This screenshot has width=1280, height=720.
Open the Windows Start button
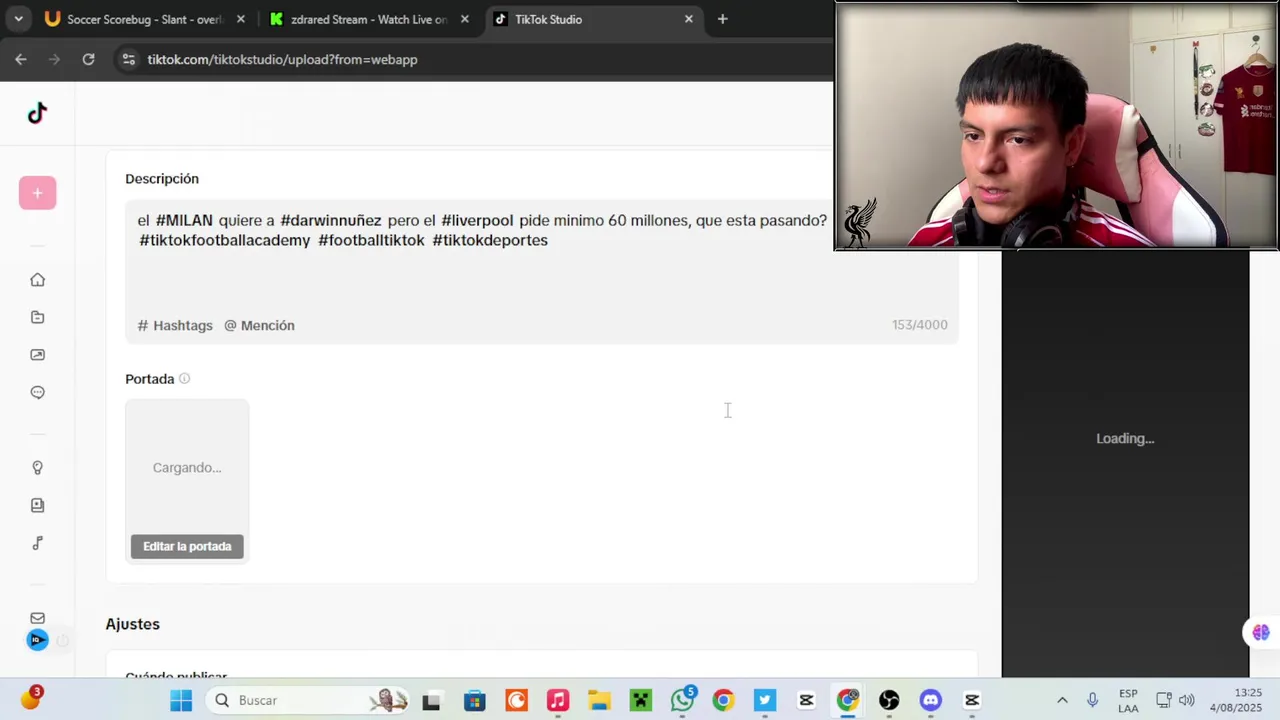[x=181, y=700]
